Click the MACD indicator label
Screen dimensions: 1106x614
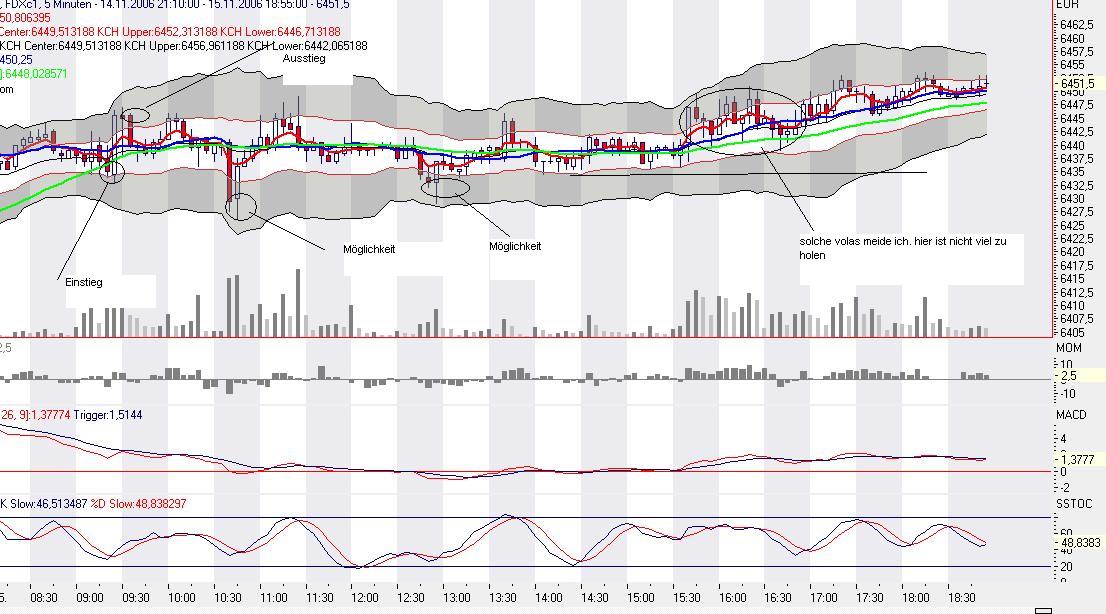[x=1071, y=415]
